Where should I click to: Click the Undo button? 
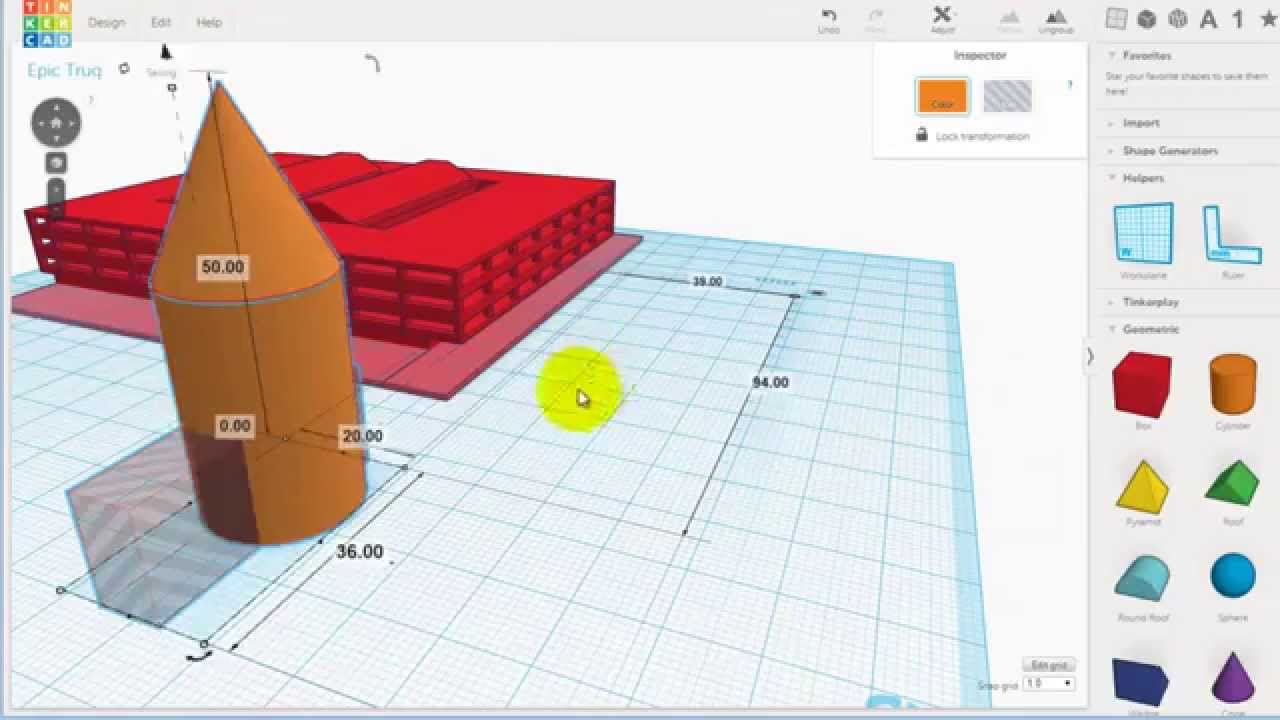(829, 20)
